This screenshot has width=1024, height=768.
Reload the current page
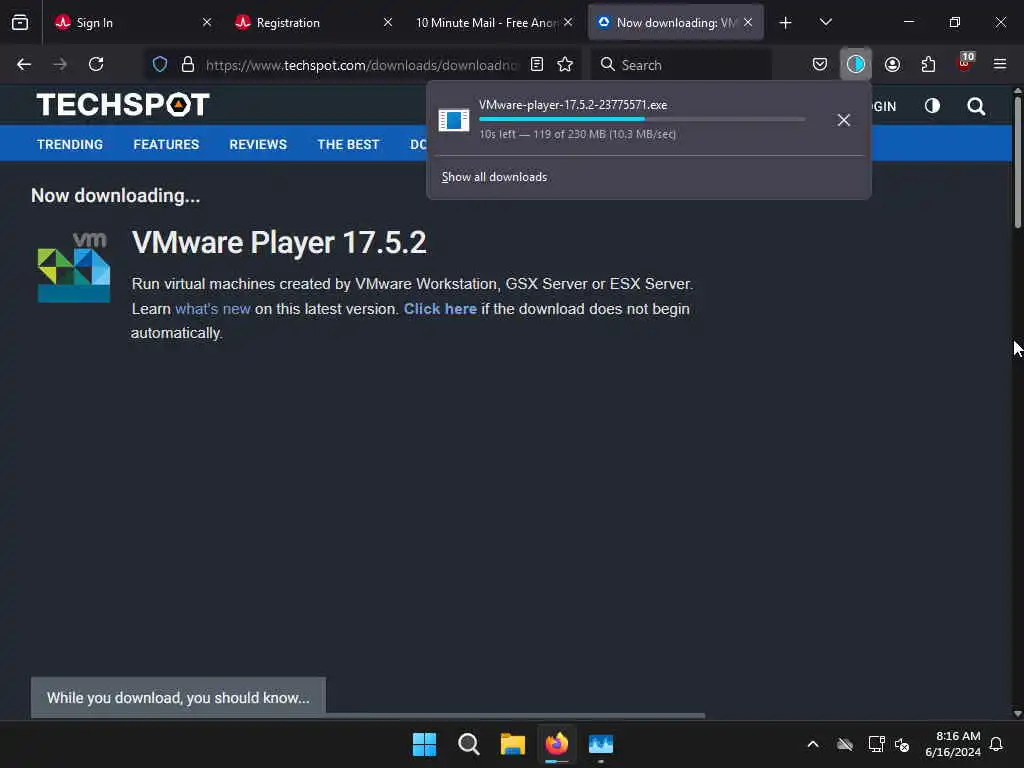96,64
